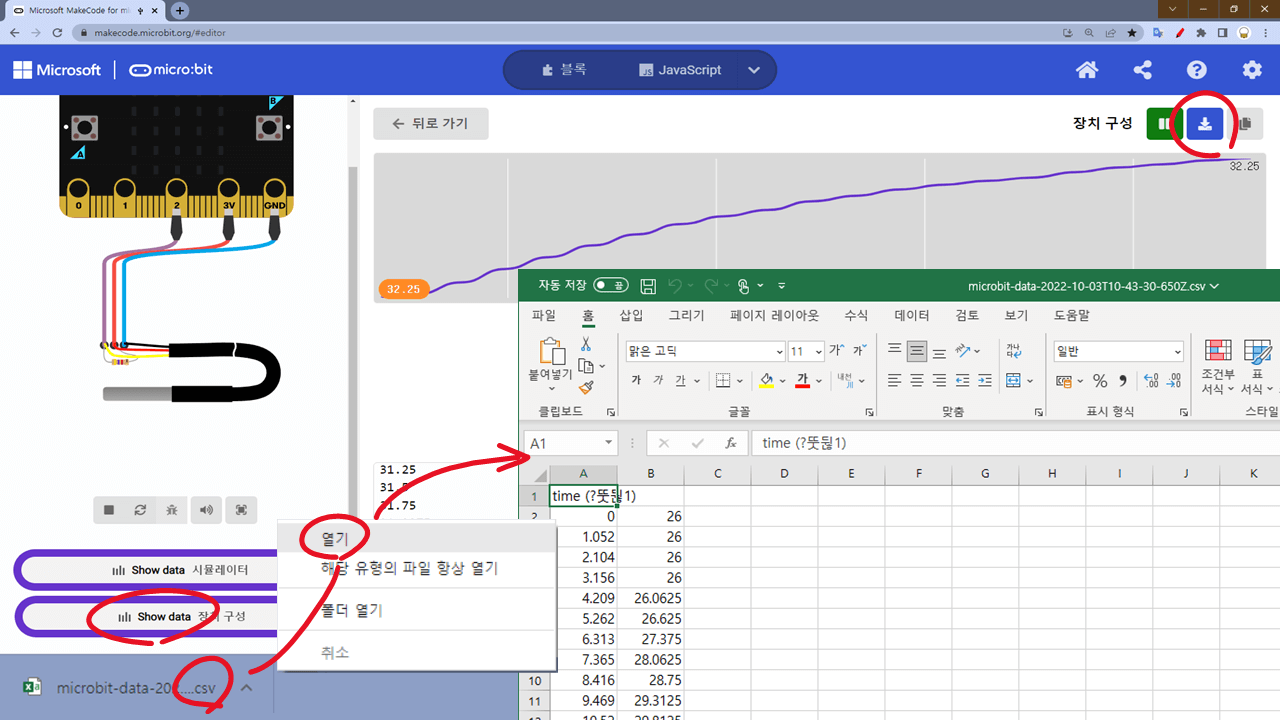Stop the micro:bit simulator
1280x720 pixels.
(109, 510)
